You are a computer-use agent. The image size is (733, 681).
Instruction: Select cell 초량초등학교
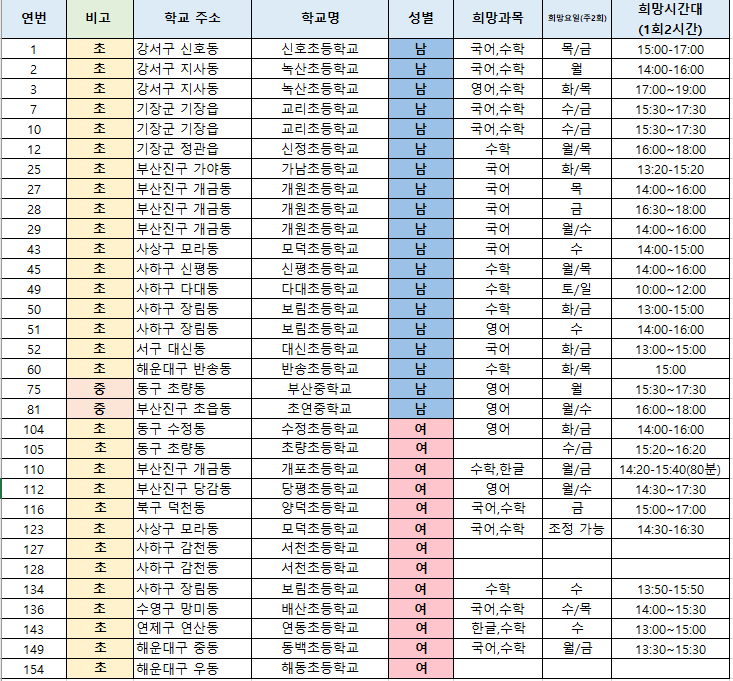pos(320,449)
